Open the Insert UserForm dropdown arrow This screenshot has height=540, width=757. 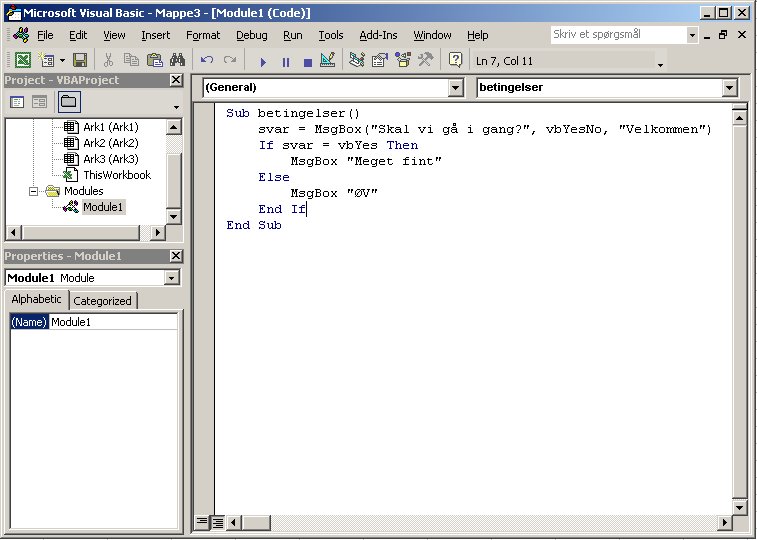click(x=62, y=61)
